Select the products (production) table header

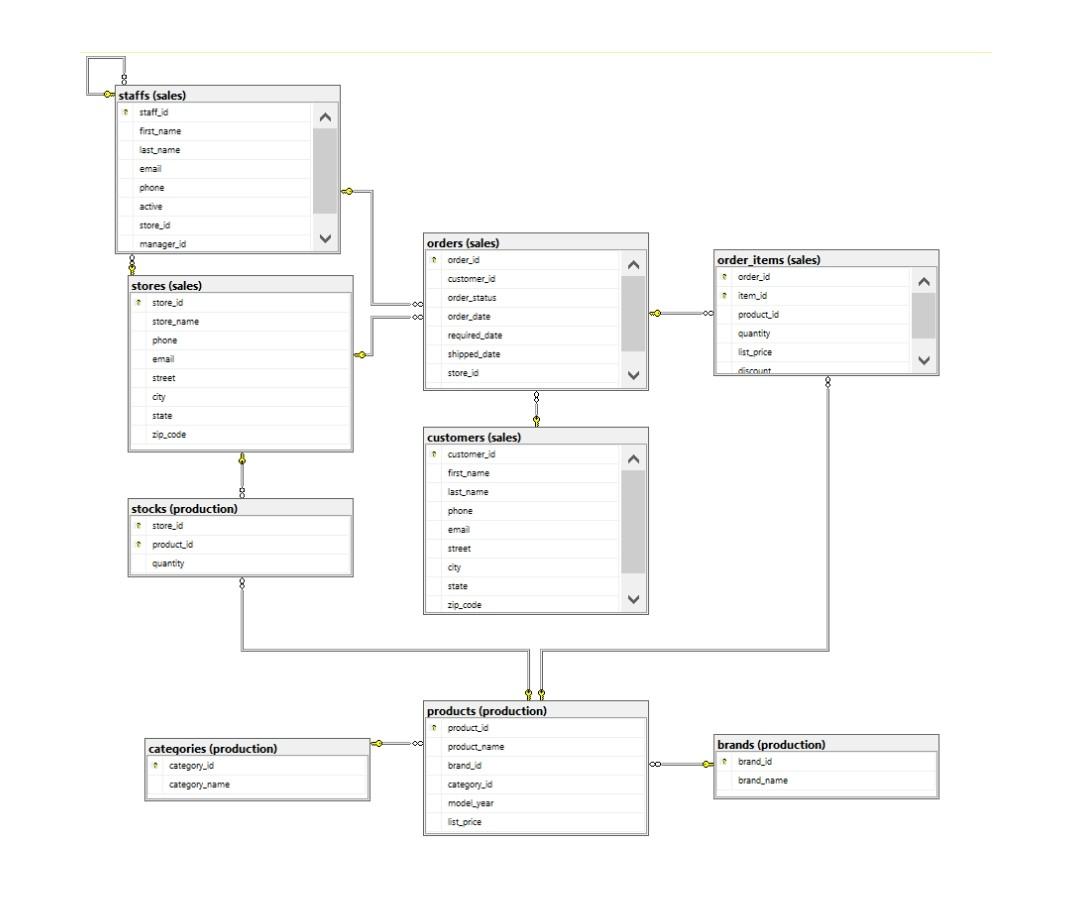pyautogui.click(x=536, y=710)
